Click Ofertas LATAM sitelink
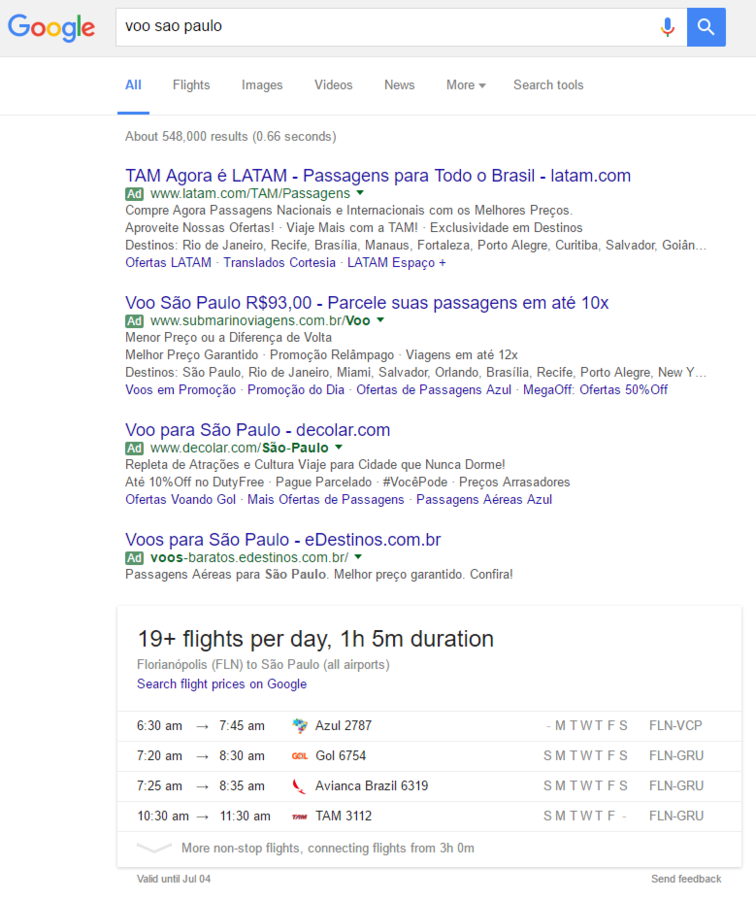Viewport: 756px width, 900px height. click(x=168, y=263)
